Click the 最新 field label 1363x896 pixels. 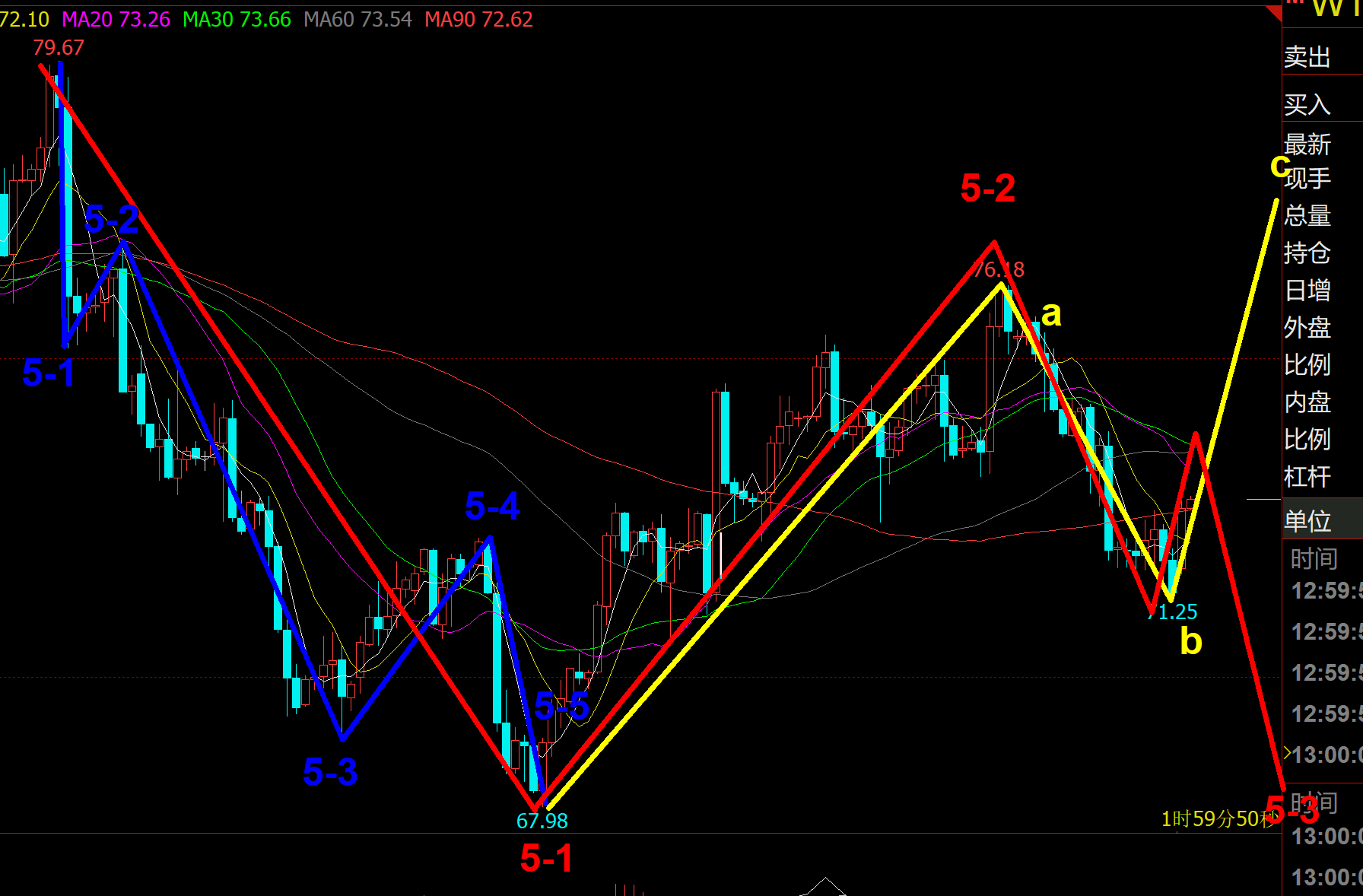[x=1307, y=145]
